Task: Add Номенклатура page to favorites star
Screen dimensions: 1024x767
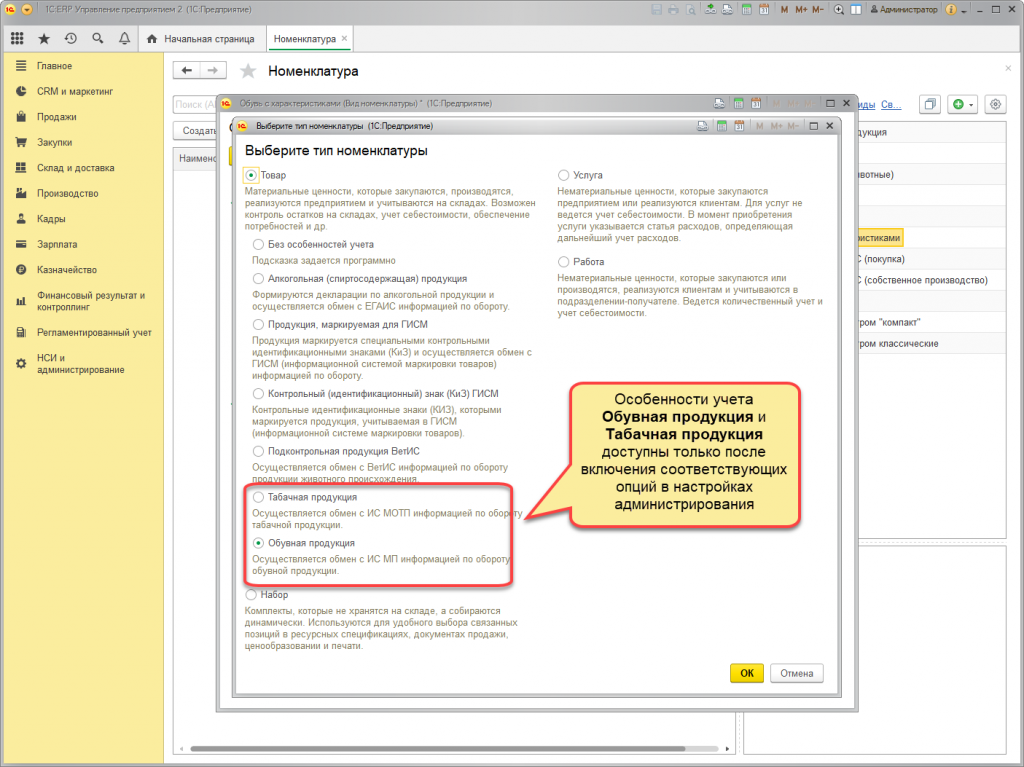Action: (248, 71)
